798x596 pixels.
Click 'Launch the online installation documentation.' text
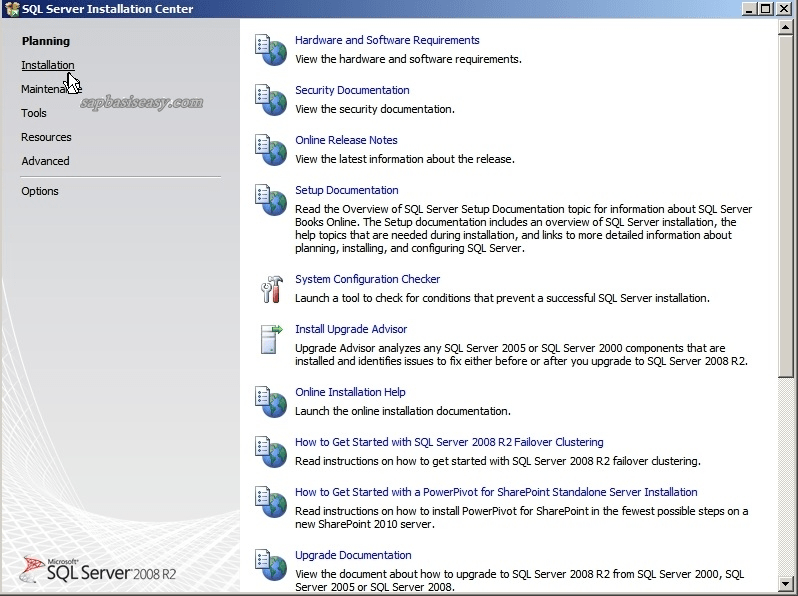[x=403, y=411]
